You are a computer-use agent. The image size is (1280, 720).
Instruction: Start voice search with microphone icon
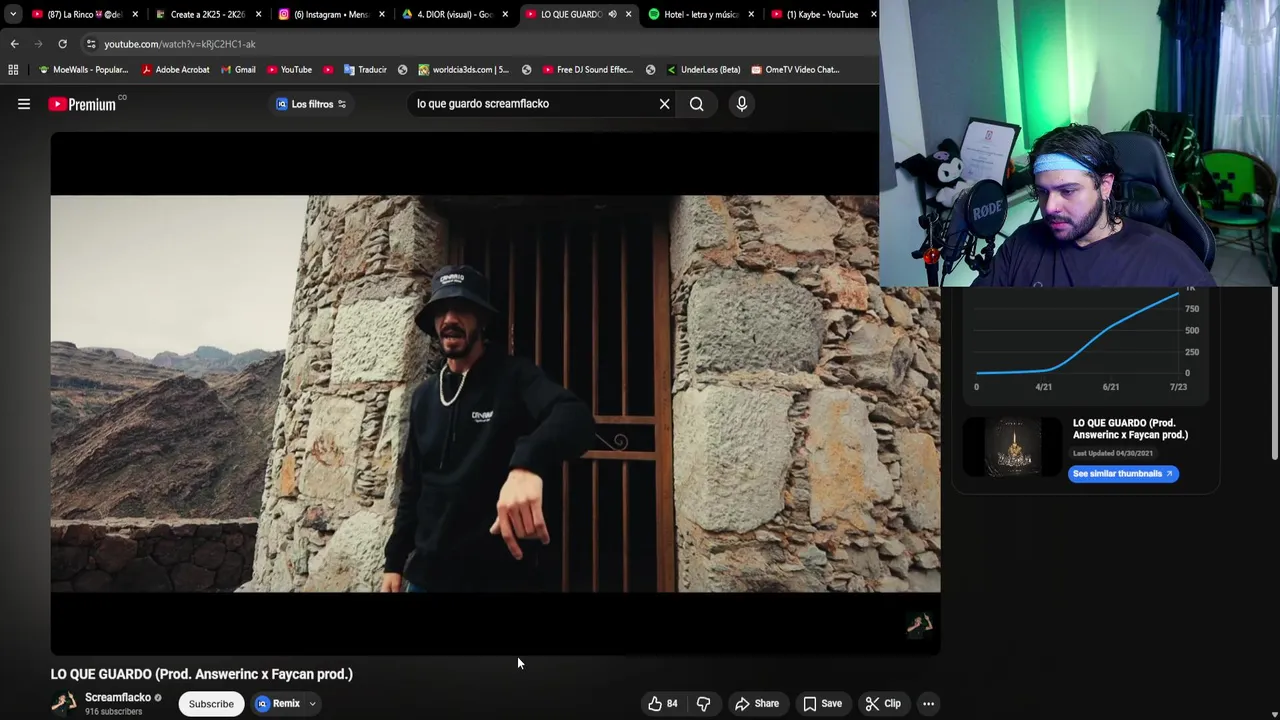click(742, 104)
